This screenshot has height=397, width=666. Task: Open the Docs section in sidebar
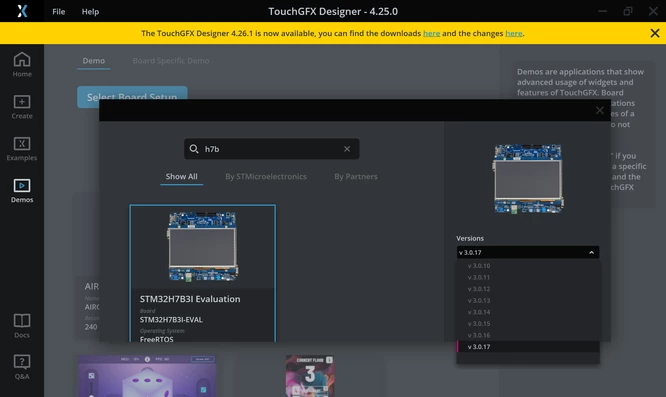point(22,326)
